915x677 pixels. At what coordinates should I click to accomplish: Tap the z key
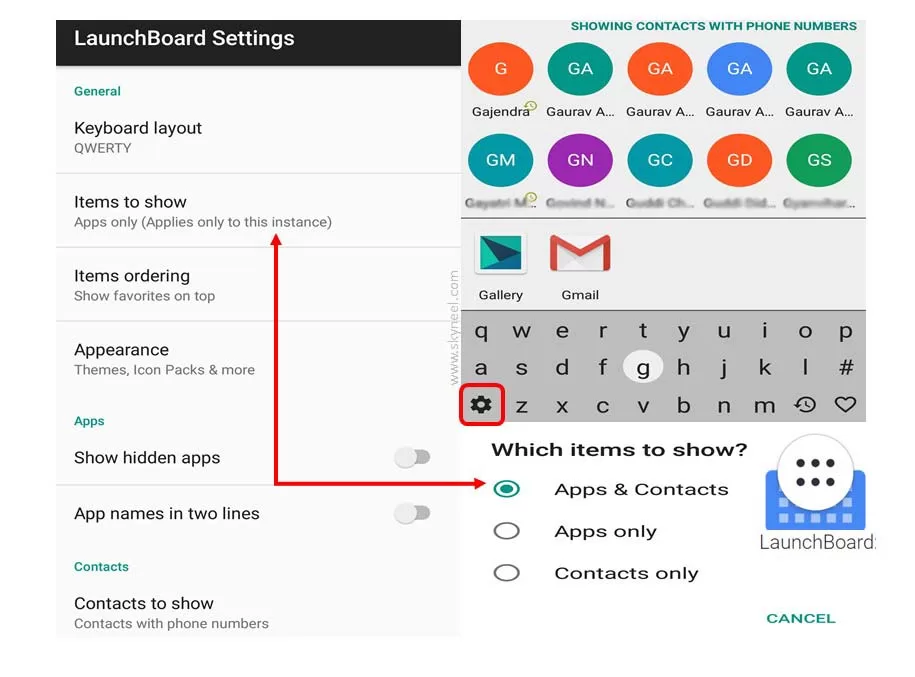tap(522, 405)
